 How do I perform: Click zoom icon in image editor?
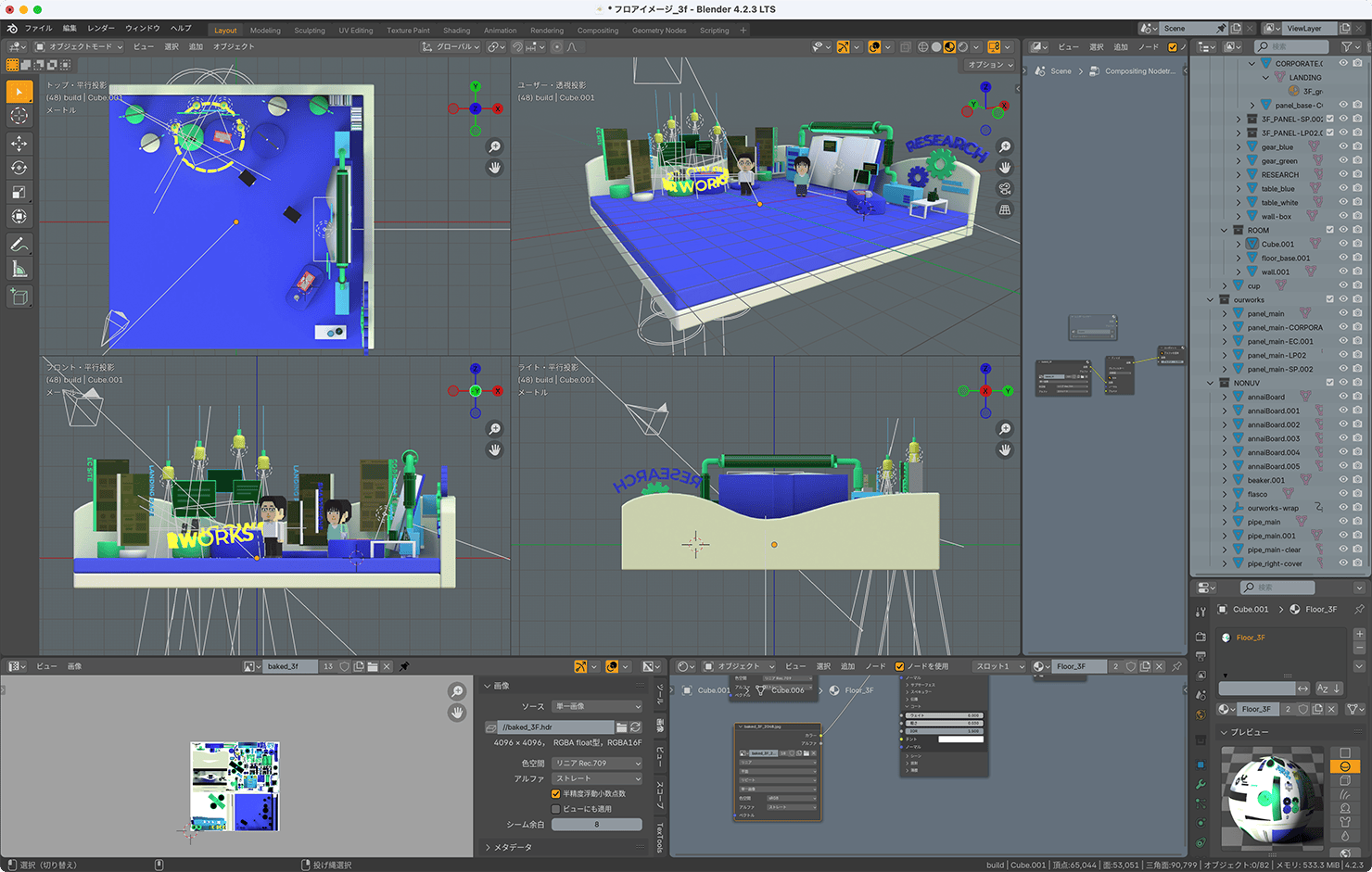pyautogui.click(x=457, y=691)
